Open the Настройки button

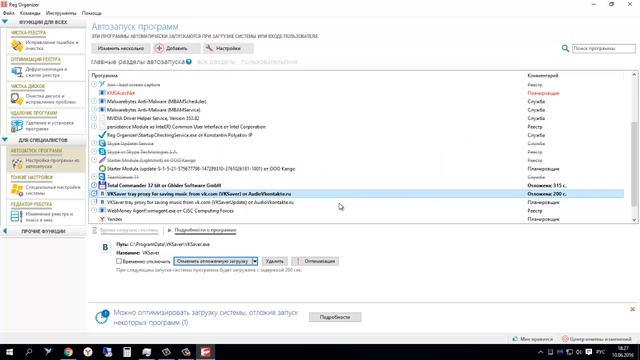[x=228, y=49]
